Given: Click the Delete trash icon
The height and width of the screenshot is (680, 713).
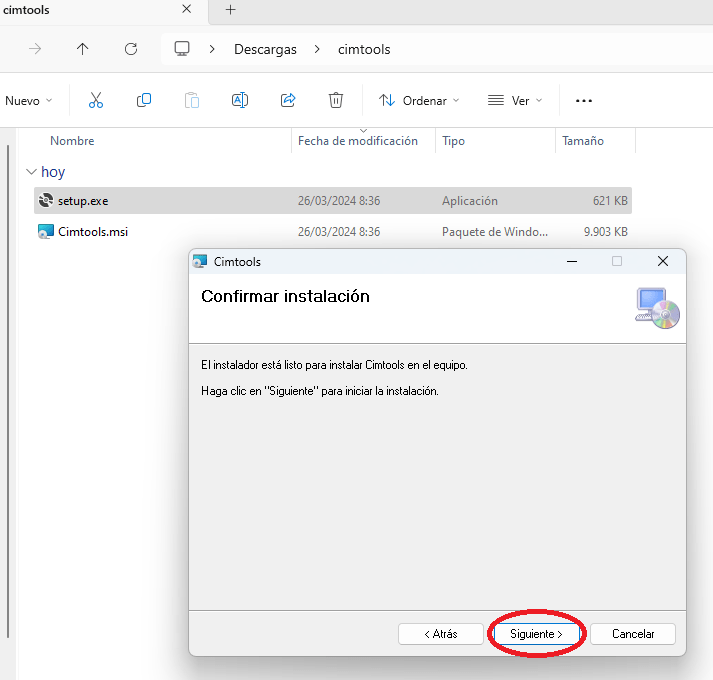Looking at the screenshot, I should click(336, 100).
